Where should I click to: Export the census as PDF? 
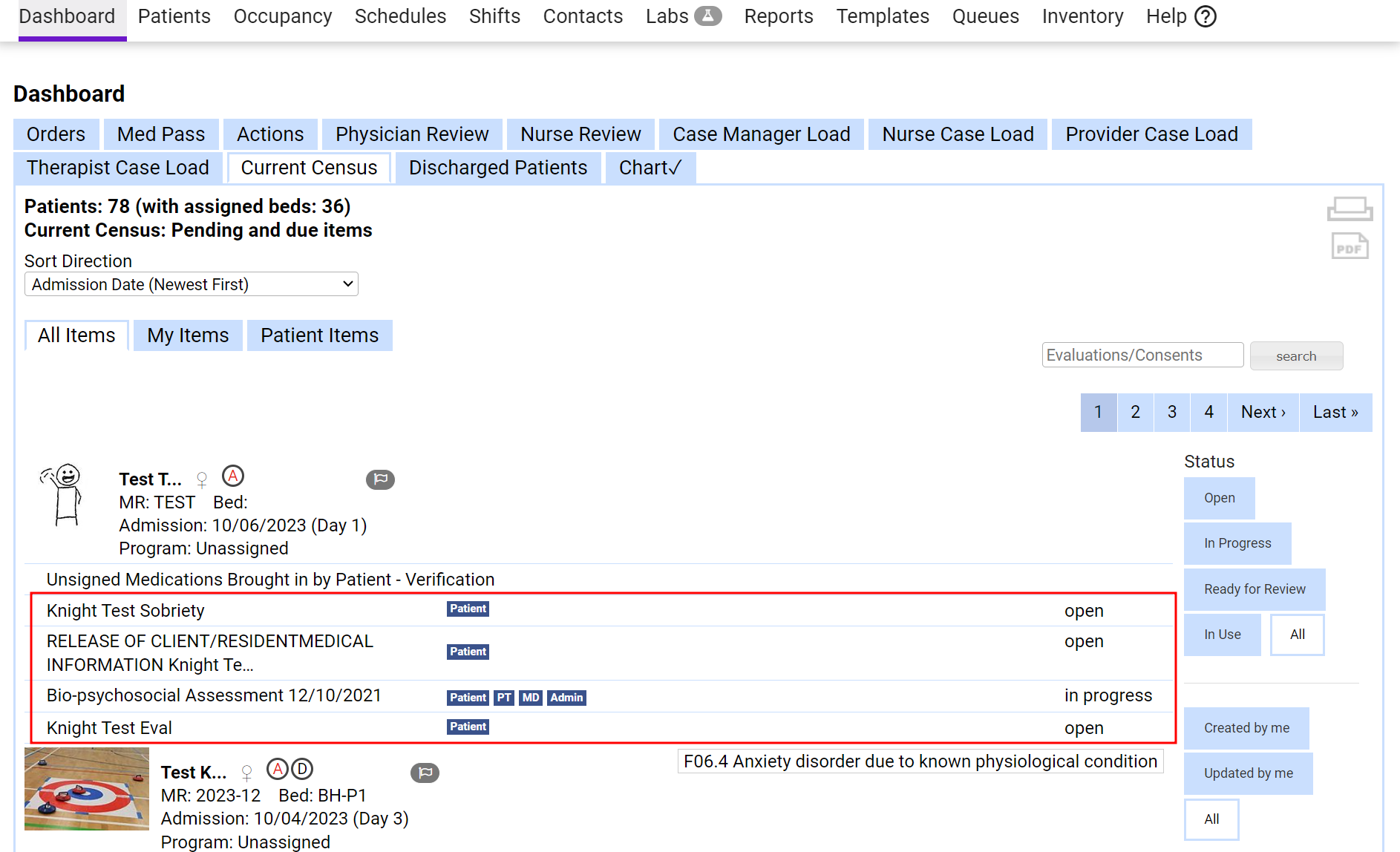click(1350, 246)
